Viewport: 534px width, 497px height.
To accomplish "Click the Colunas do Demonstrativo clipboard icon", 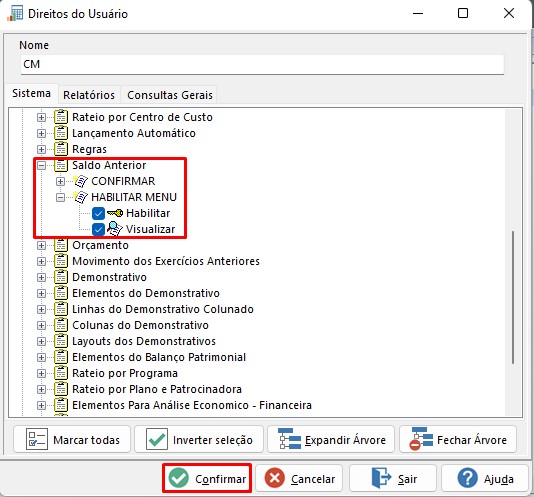I will point(61,325).
